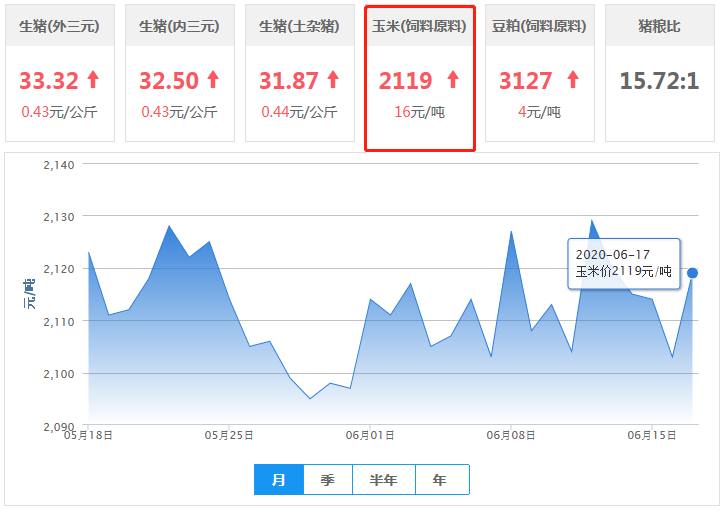Open the 生猪(土杂猪) price card
This screenshot has height=510, width=724.
point(300,26)
